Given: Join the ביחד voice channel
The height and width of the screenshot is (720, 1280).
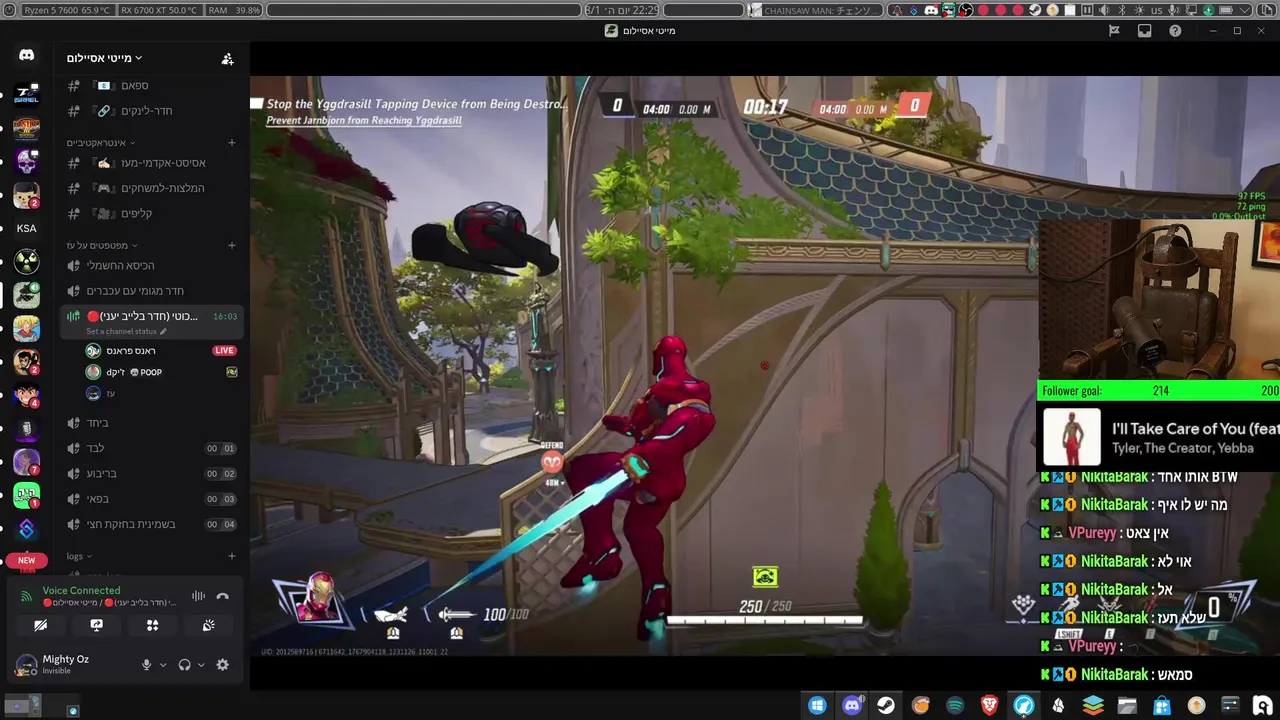Looking at the screenshot, I should tap(150, 423).
